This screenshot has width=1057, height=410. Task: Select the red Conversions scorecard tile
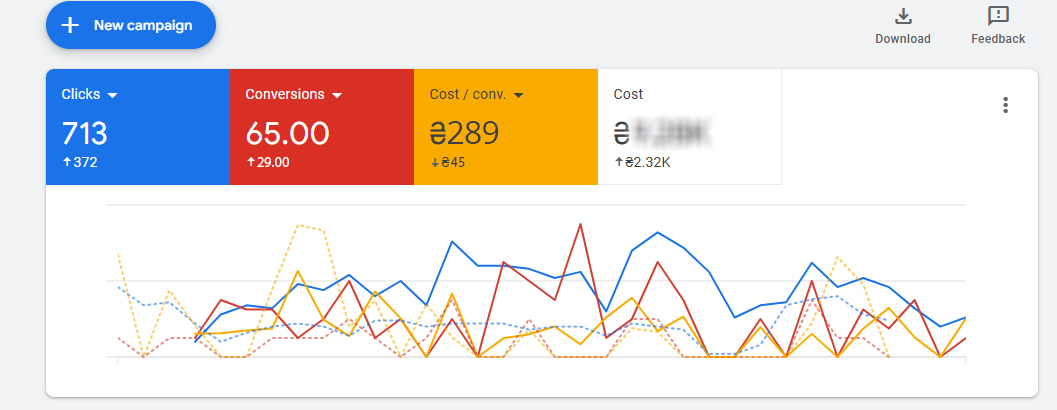[x=322, y=127]
